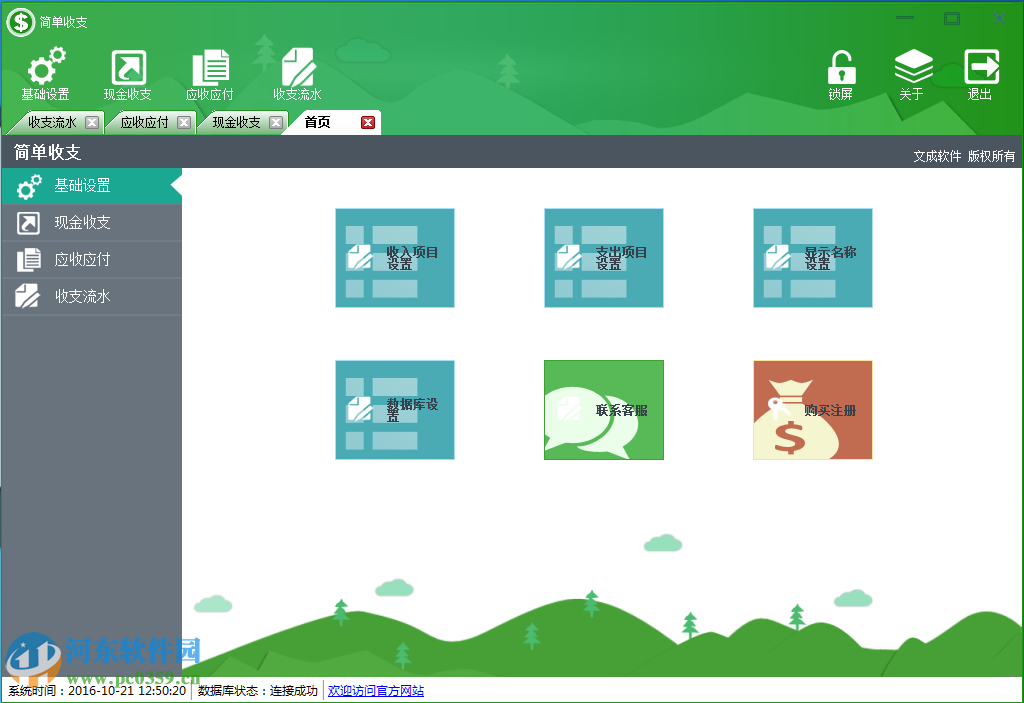The width and height of the screenshot is (1024, 703).
Task: Click the 简单收支 dollar logo icon
Action: point(20,22)
